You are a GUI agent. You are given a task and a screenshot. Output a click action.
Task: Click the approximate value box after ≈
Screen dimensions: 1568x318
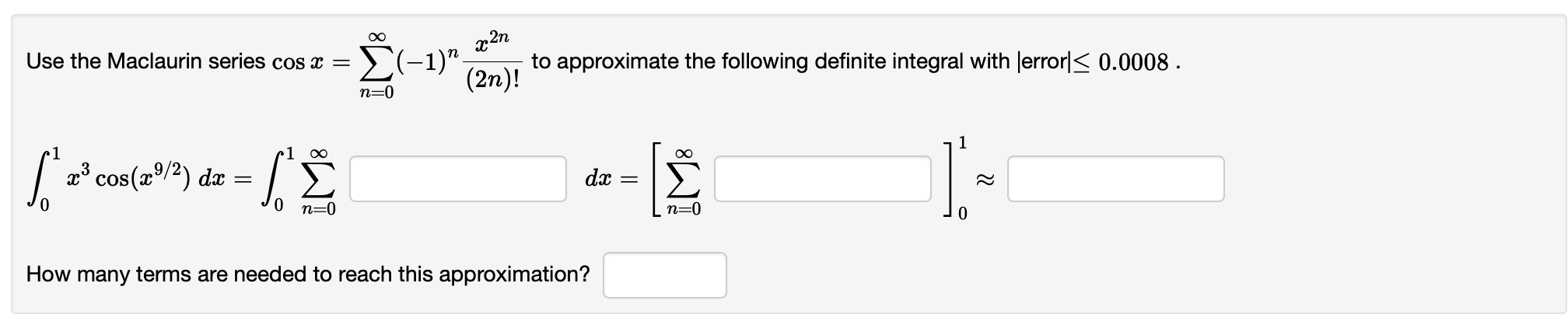click(x=1115, y=179)
